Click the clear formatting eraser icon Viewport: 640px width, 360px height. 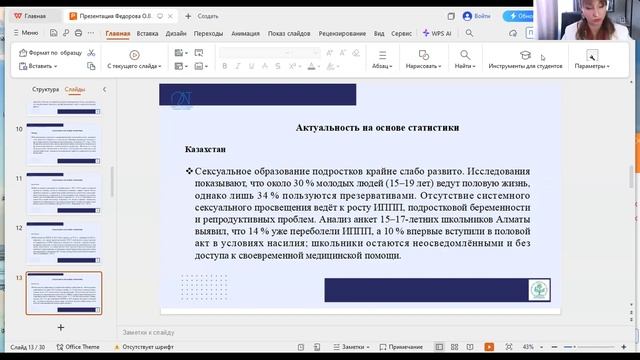[356, 53]
